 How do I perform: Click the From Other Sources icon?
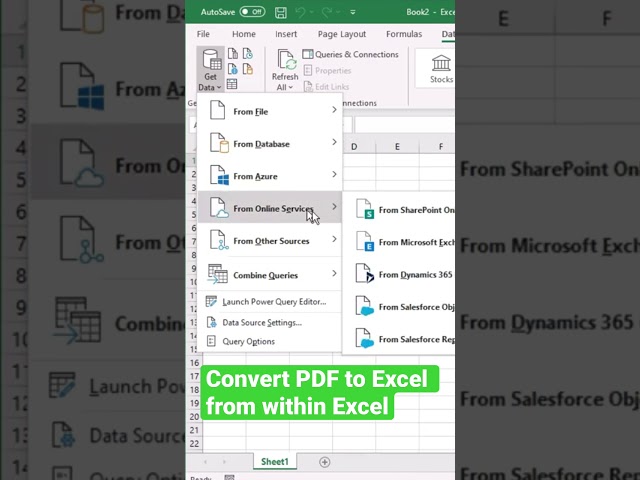click(x=219, y=240)
